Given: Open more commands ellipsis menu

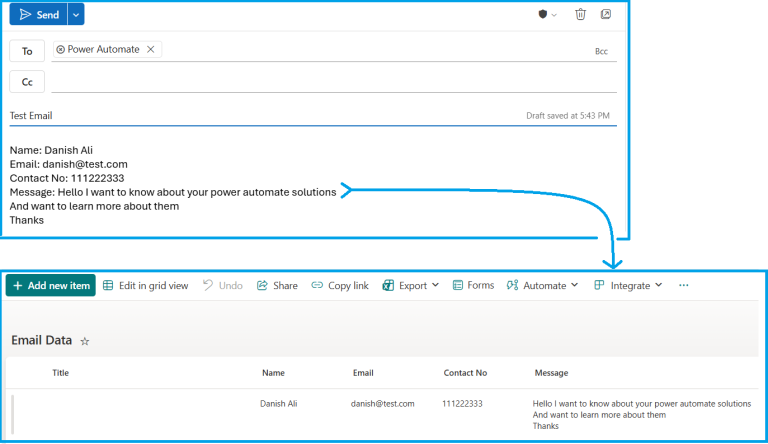Looking at the screenshot, I should [x=684, y=285].
